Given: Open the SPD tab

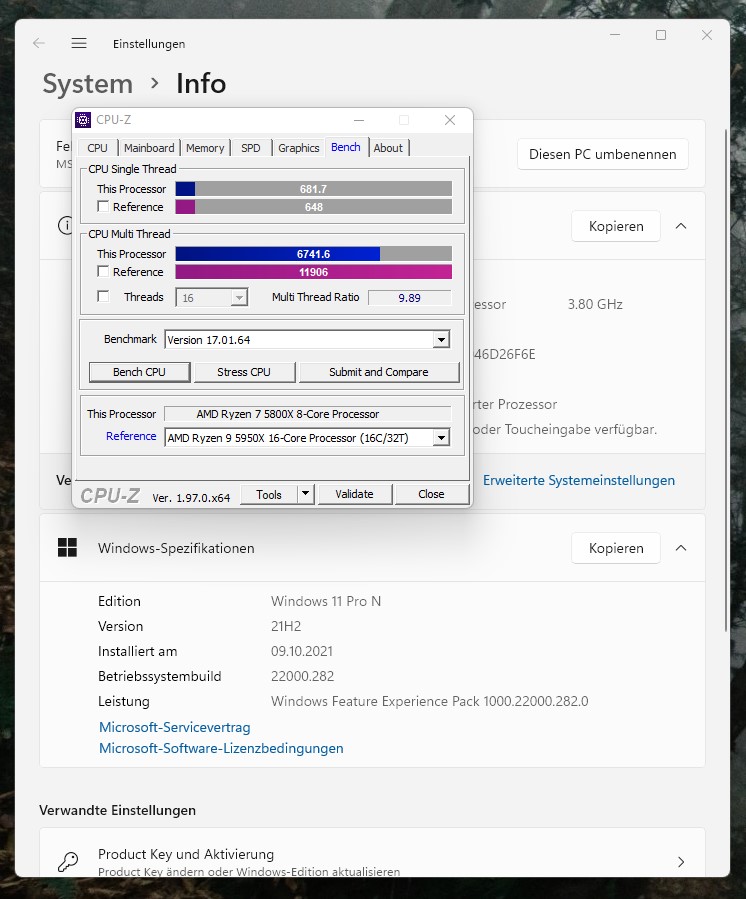Looking at the screenshot, I should coord(251,148).
